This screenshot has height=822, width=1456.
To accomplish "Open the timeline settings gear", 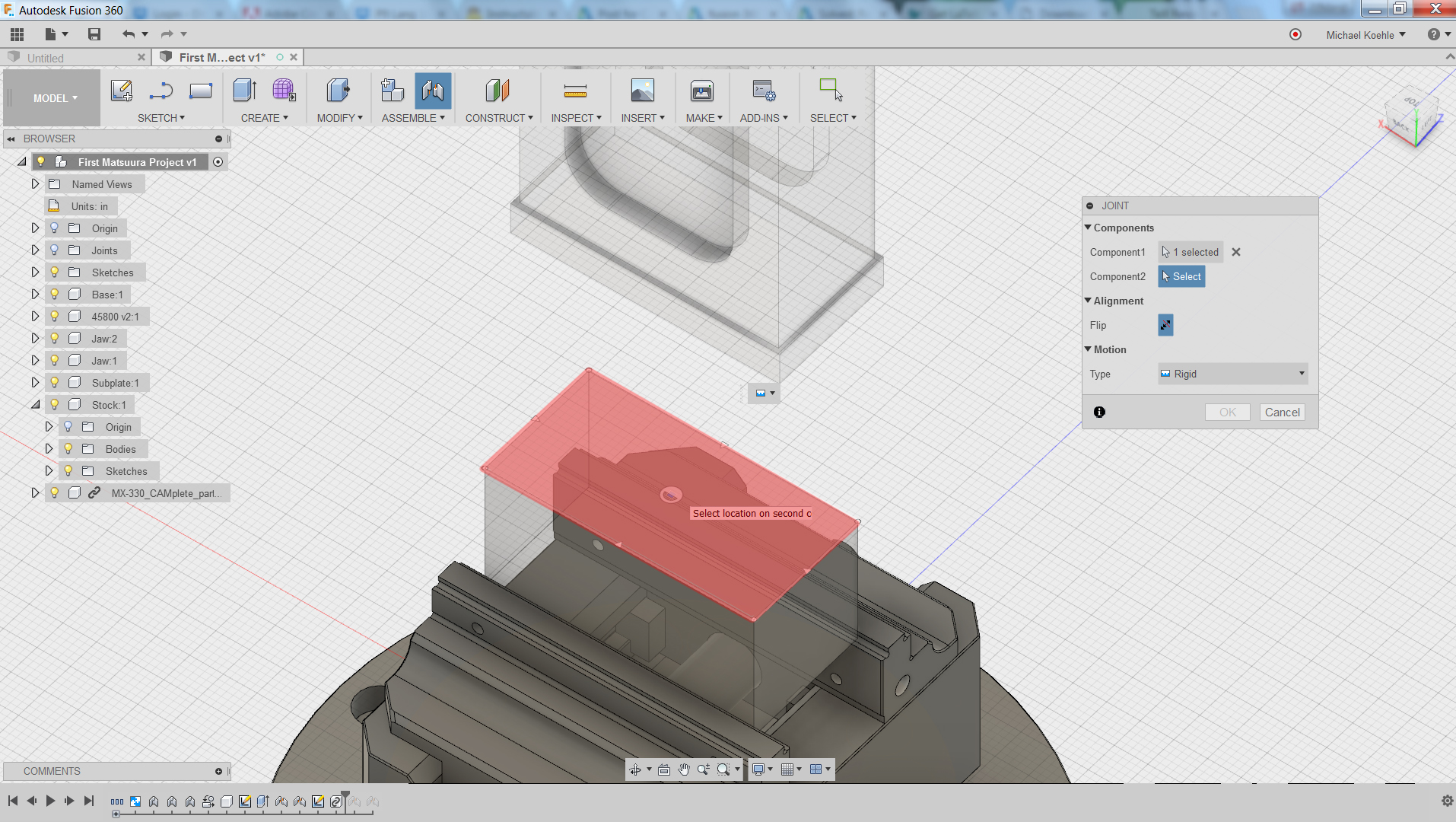I will pyautogui.click(x=1447, y=801).
